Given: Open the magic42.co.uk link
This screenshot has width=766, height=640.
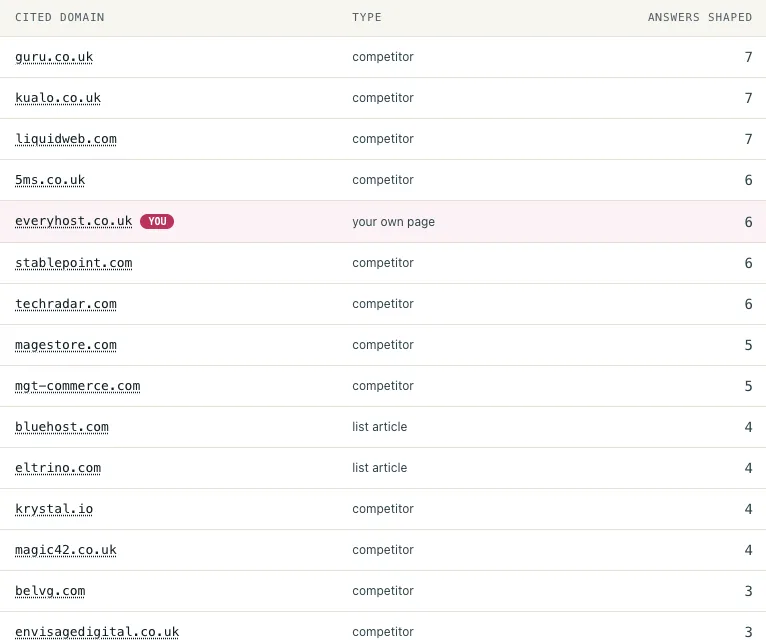Looking at the screenshot, I should [x=65, y=550].
